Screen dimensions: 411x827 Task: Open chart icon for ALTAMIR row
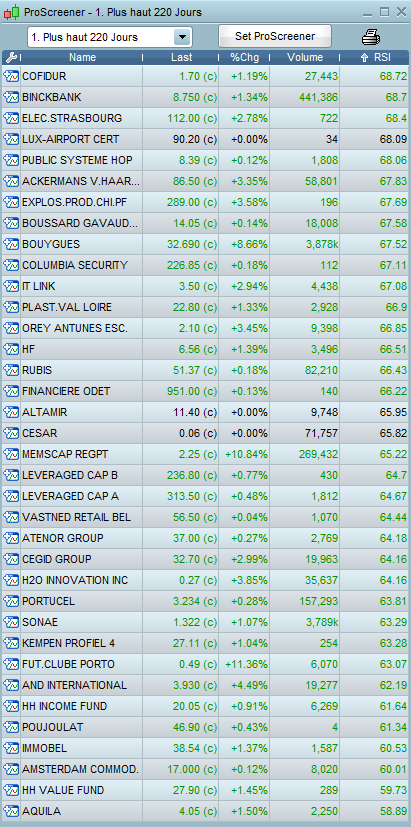click(x=11, y=412)
